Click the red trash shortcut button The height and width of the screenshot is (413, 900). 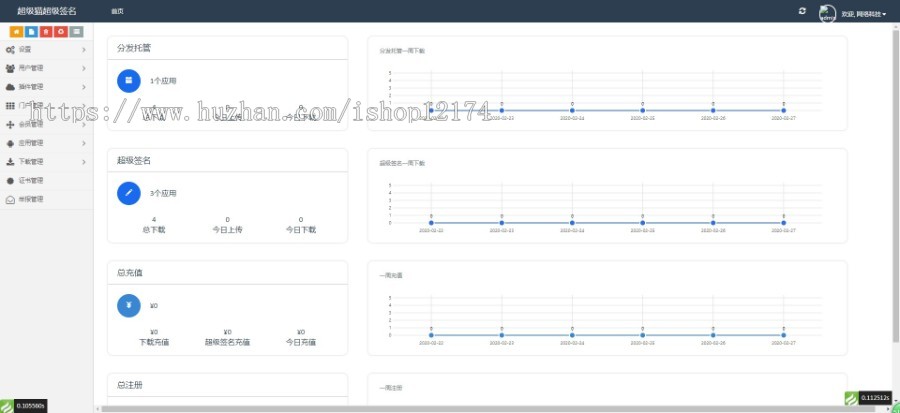pos(46,32)
